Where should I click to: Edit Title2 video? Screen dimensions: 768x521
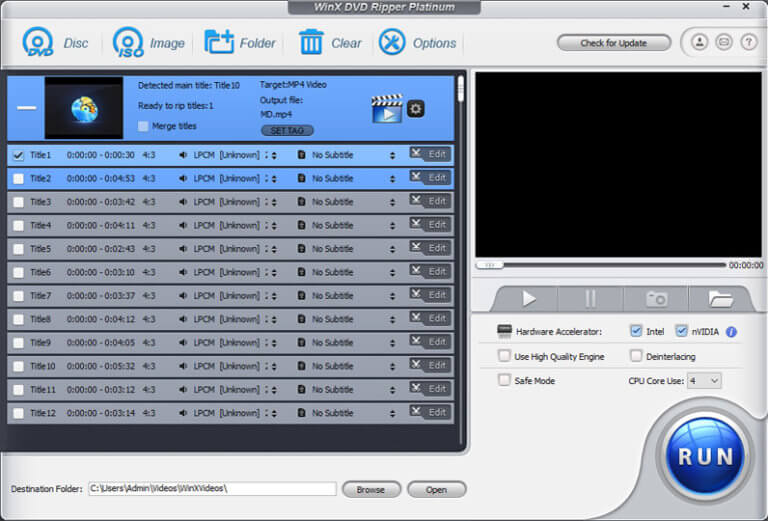430,178
